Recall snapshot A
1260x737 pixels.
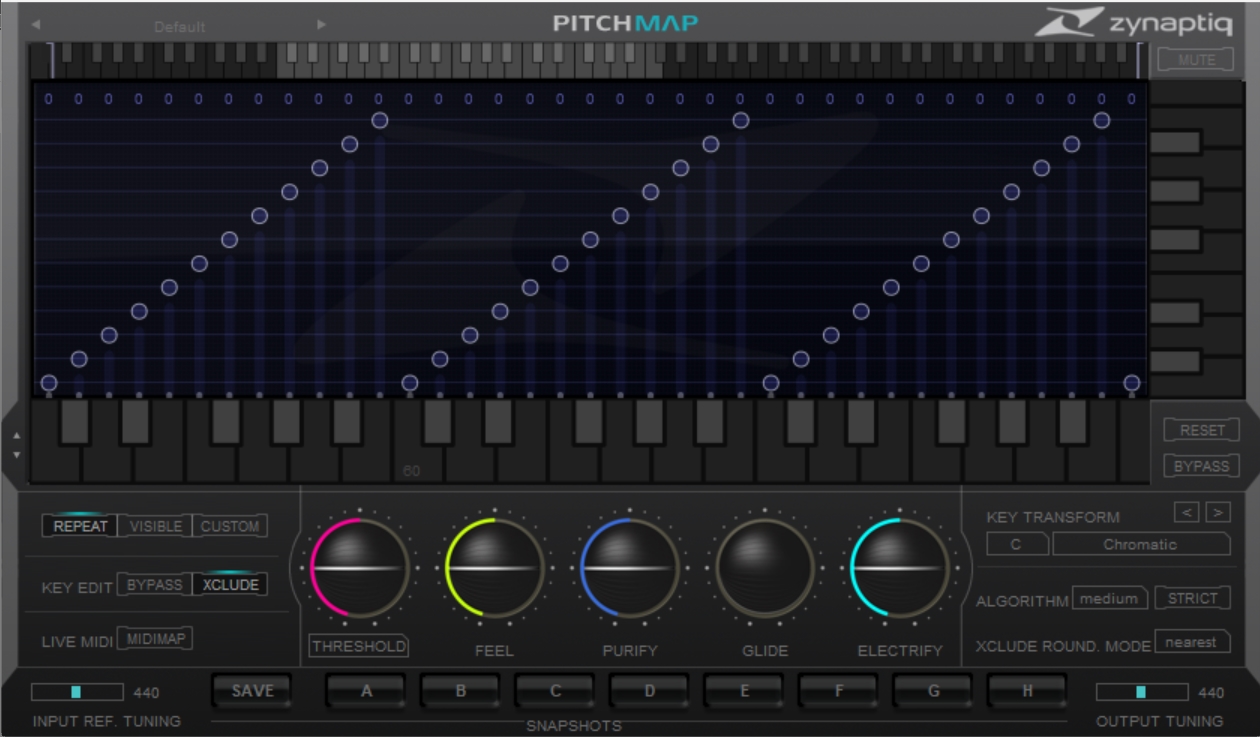tap(366, 691)
